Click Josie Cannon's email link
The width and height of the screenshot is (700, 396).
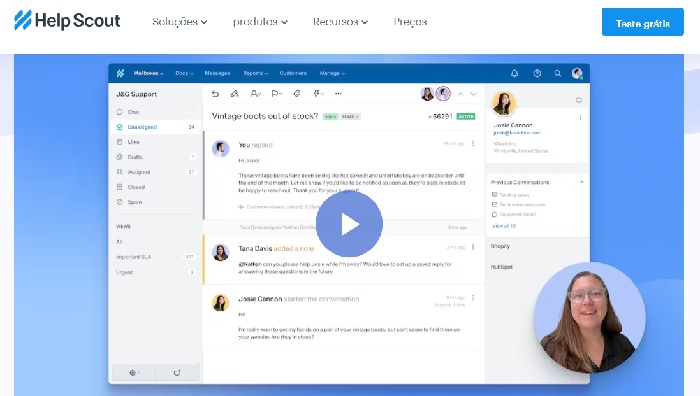point(517,133)
